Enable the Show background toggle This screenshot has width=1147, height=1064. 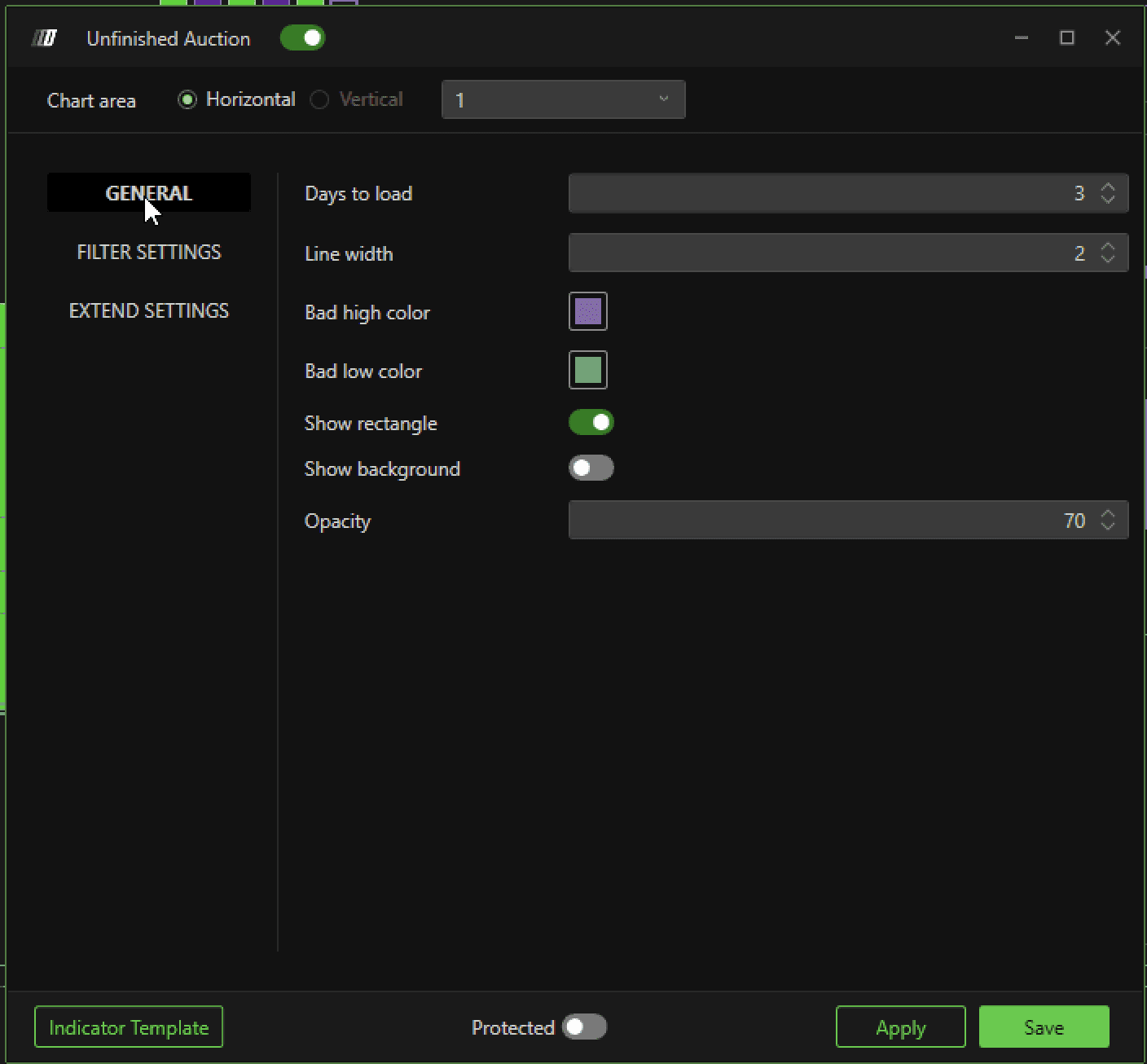pos(591,468)
